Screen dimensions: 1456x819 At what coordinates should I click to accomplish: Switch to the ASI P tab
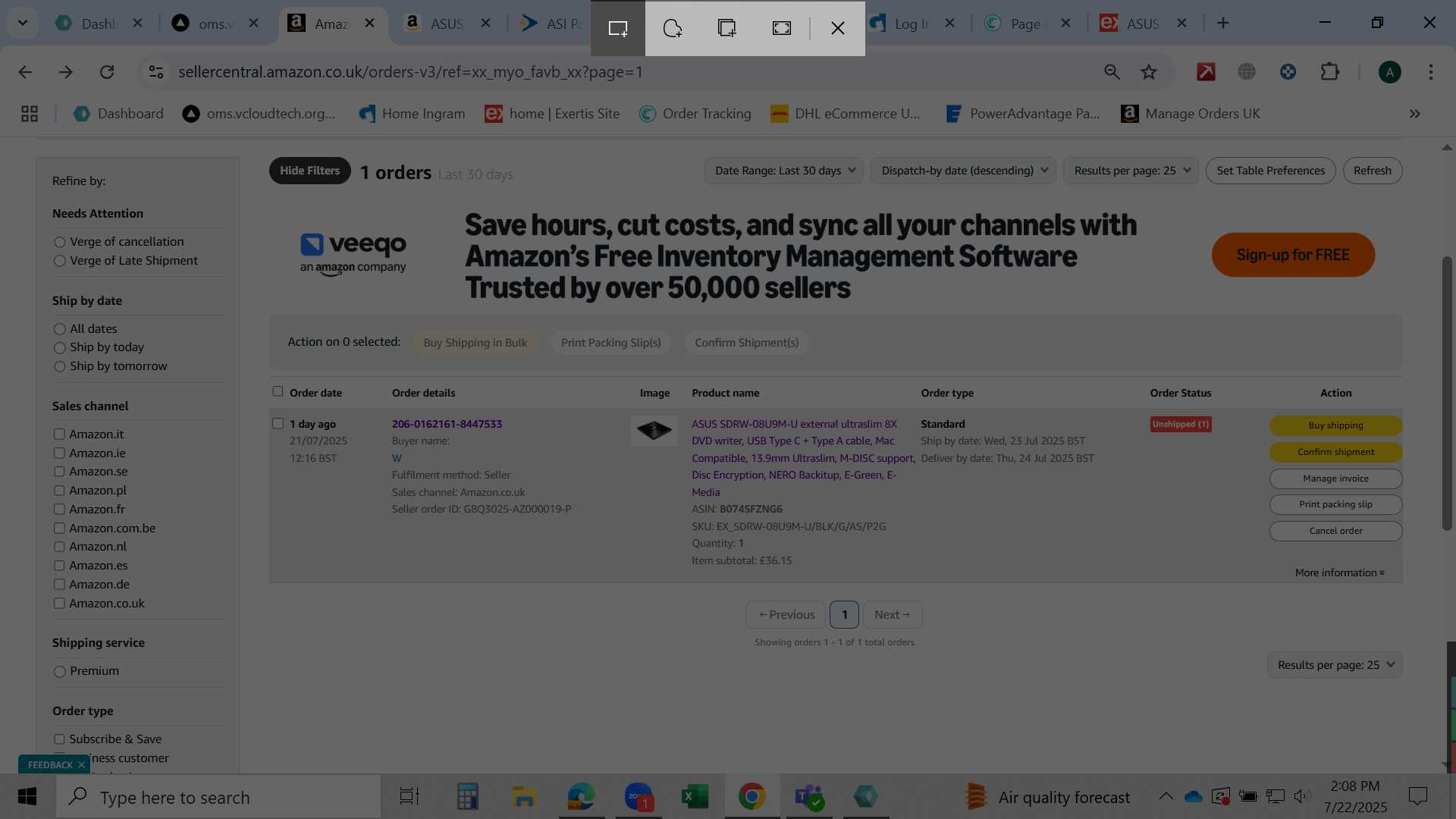coord(552,24)
